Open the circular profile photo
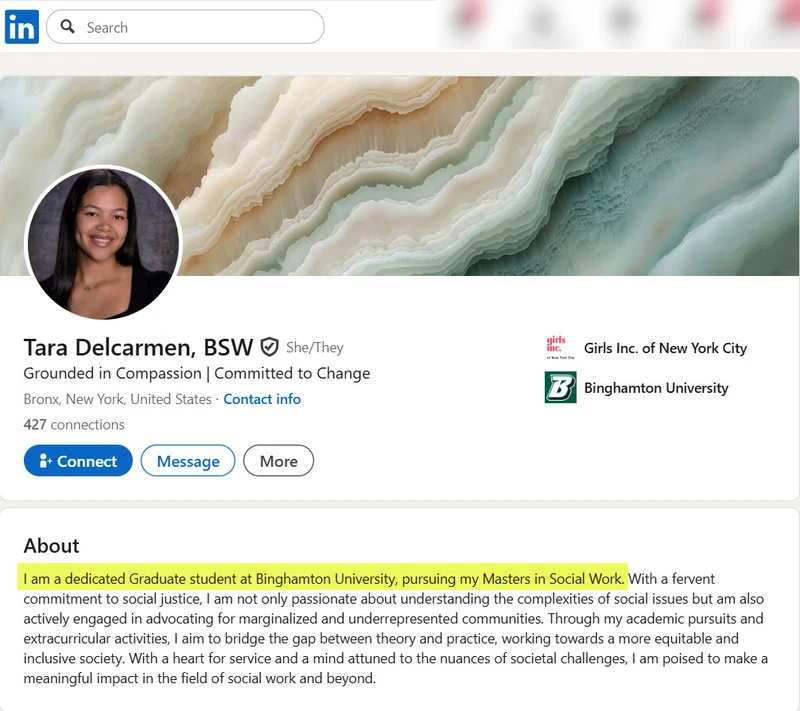800x711 pixels. pyautogui.click(x=103, y=242)
